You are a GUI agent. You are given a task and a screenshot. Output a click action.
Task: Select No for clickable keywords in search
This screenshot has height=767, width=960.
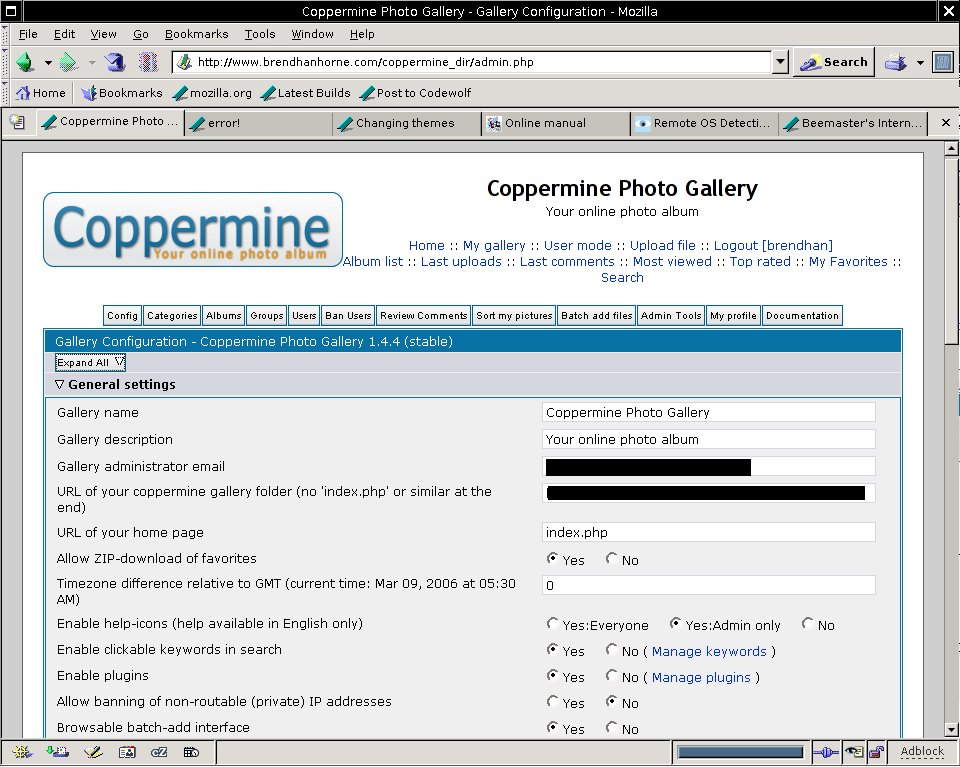612,649
